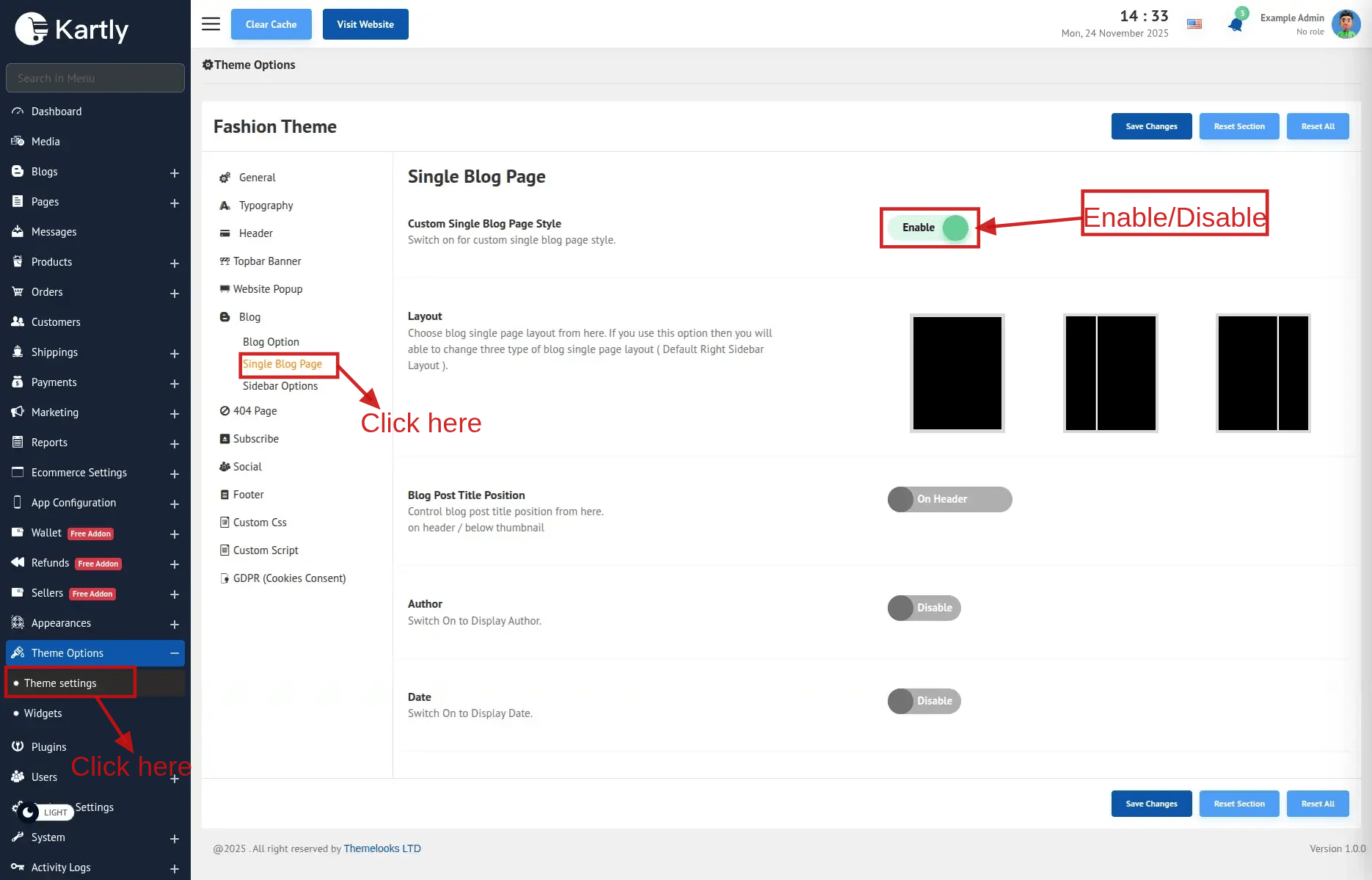Toggle the Author display switch
This screenshot has height=880, width=1372.
tap(924, 608)
